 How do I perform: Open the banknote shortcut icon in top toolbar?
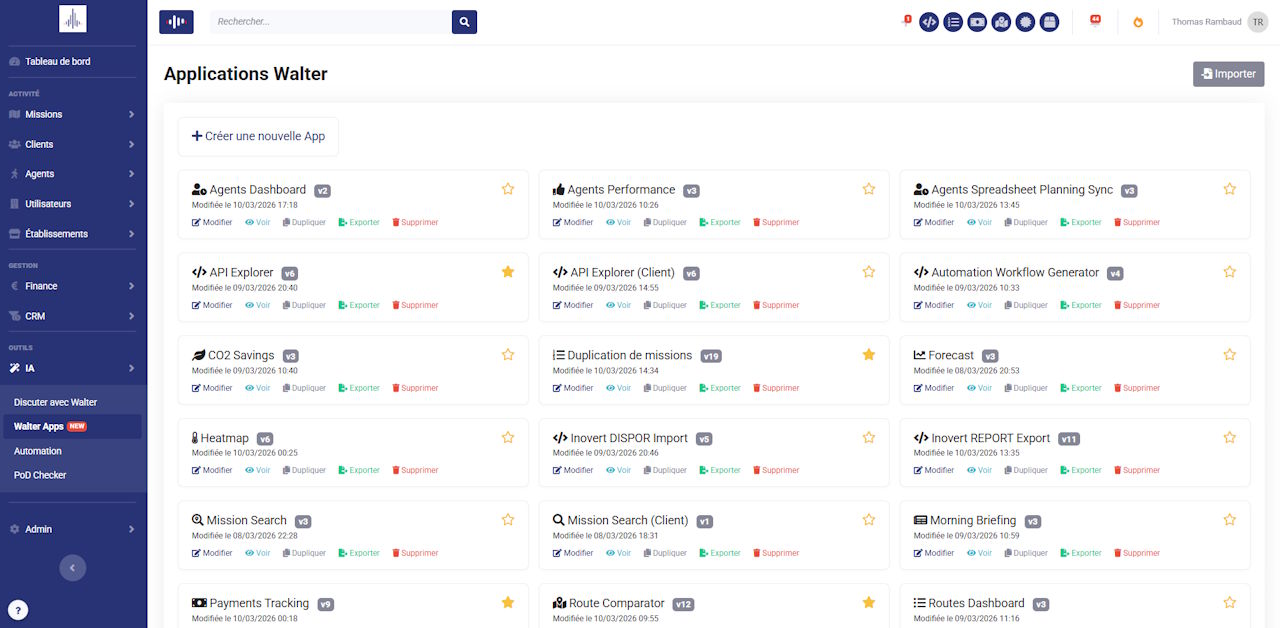click(x=977, y=22)
